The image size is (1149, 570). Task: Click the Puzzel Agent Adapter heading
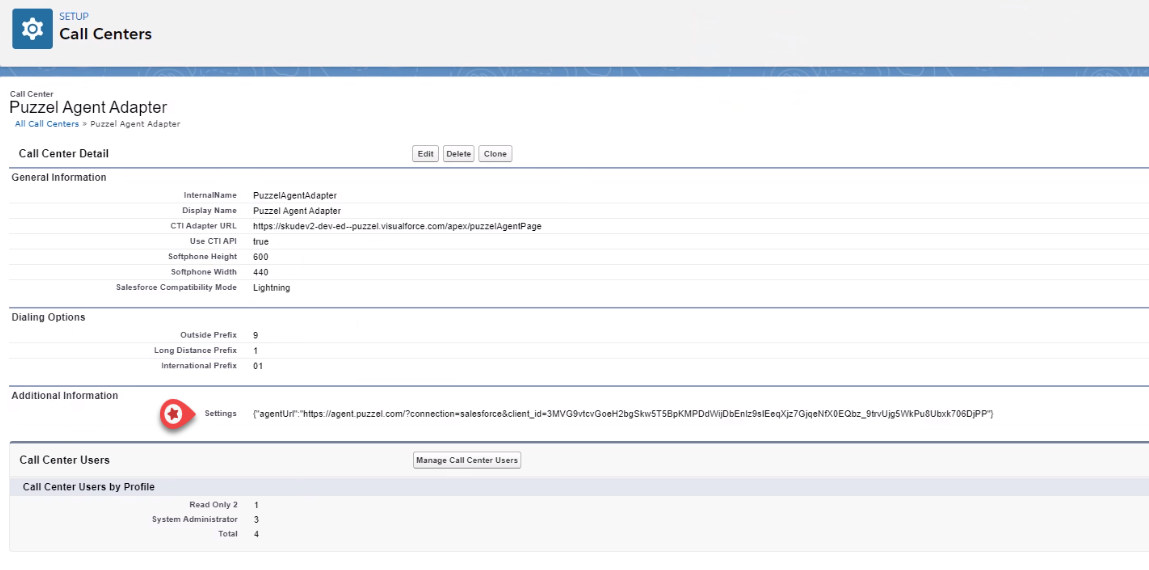(88, 107)
